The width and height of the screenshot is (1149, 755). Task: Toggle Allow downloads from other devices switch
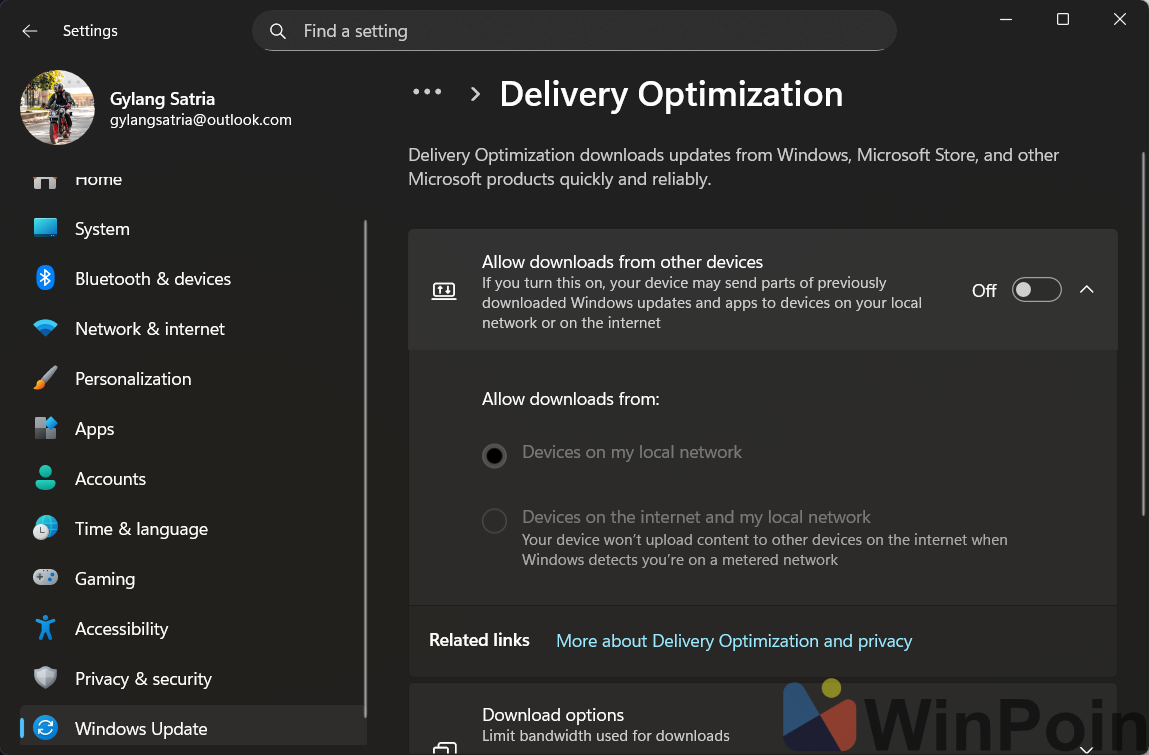tap(1036, 290)
